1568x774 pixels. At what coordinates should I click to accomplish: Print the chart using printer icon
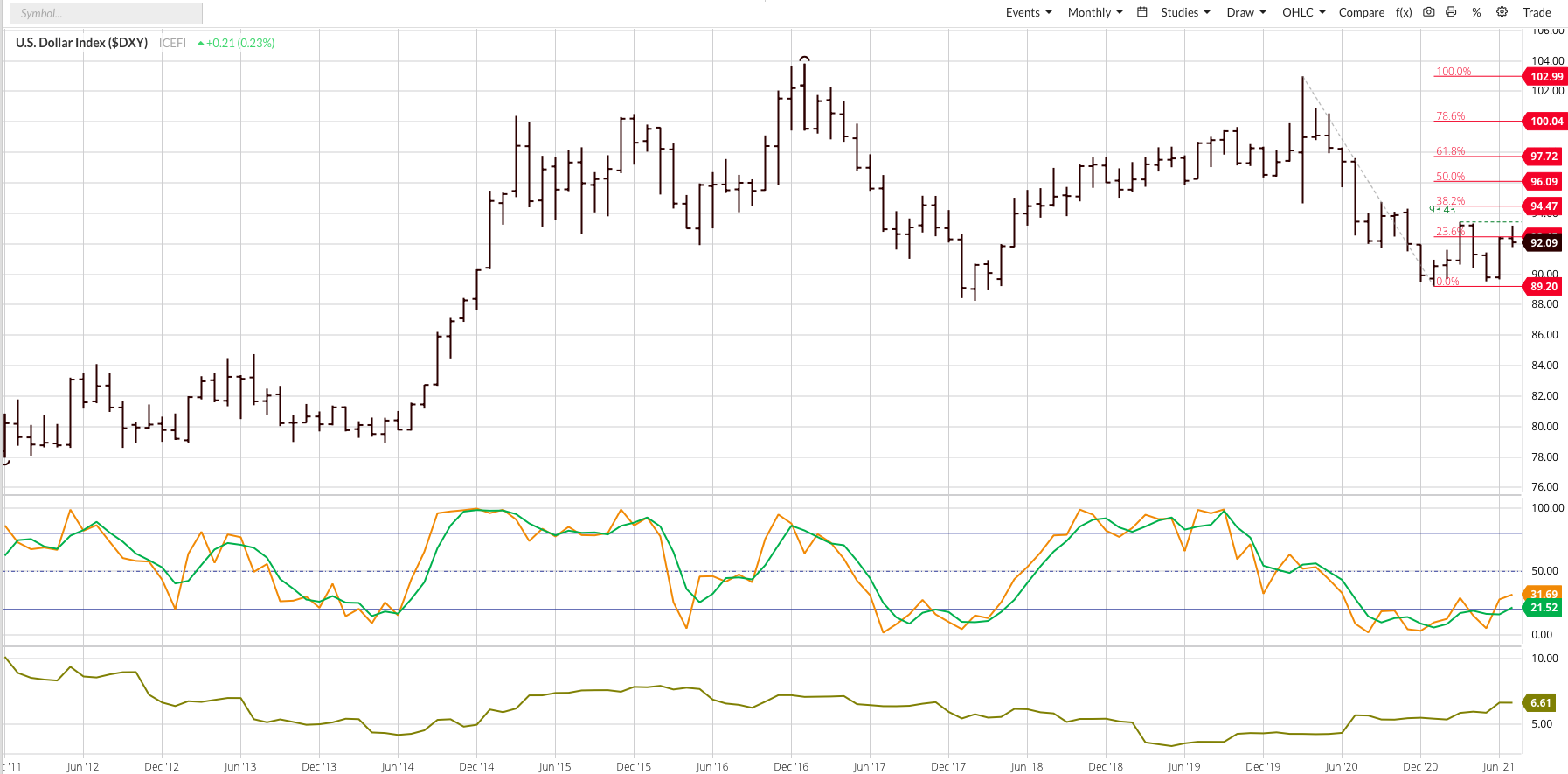click(x=1451, y=12)
